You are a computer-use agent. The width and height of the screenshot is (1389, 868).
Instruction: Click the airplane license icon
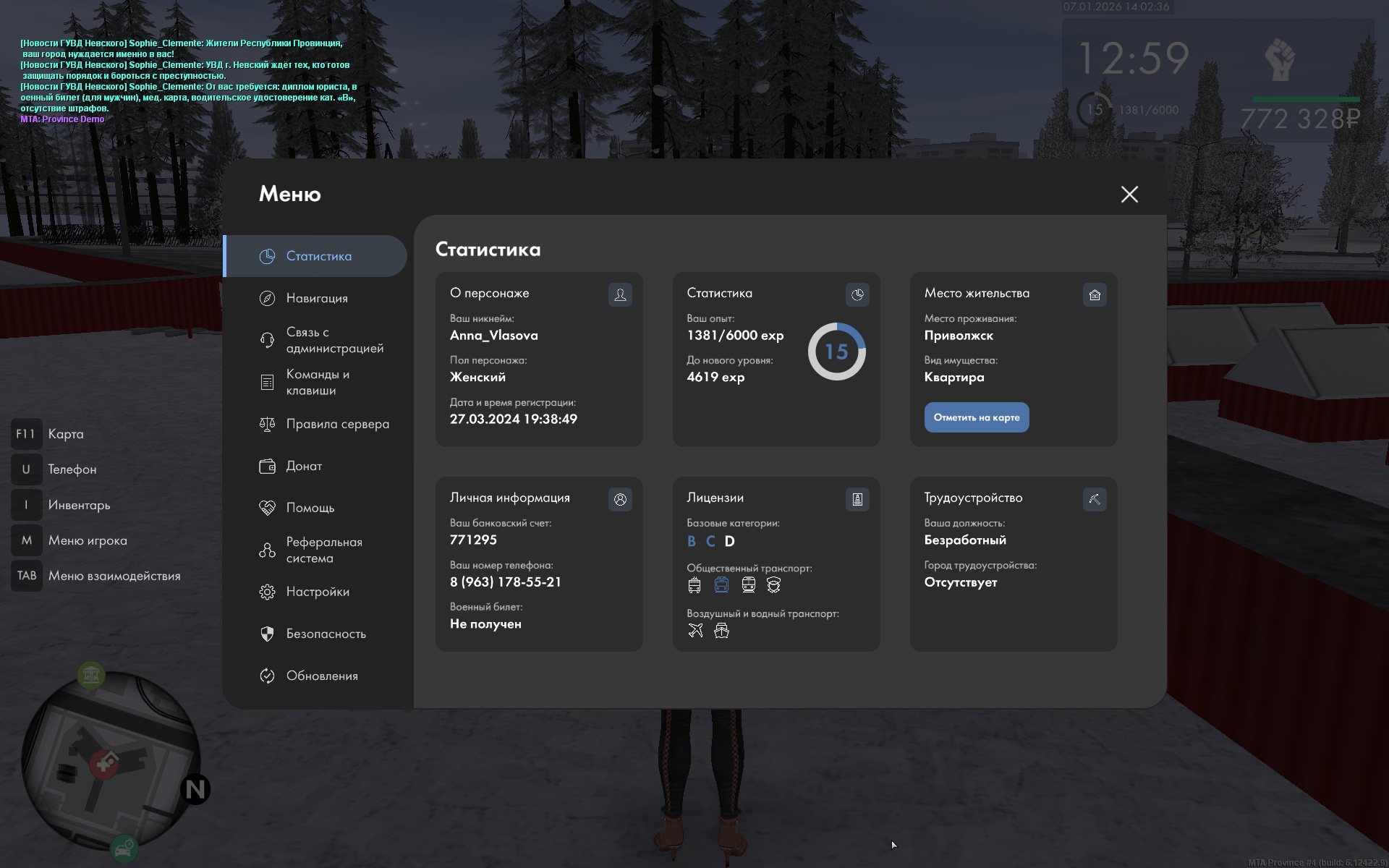tap(695, 631)
